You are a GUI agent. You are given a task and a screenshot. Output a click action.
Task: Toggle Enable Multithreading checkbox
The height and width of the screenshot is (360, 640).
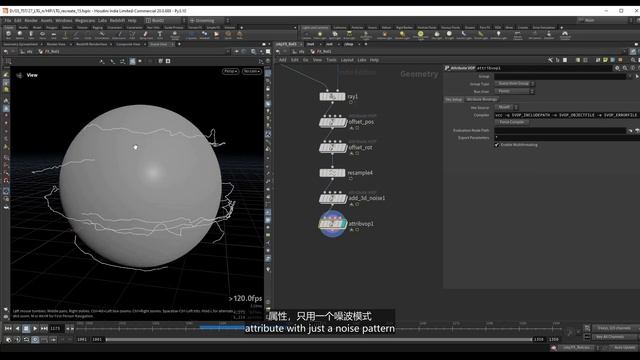pos(497,145)
